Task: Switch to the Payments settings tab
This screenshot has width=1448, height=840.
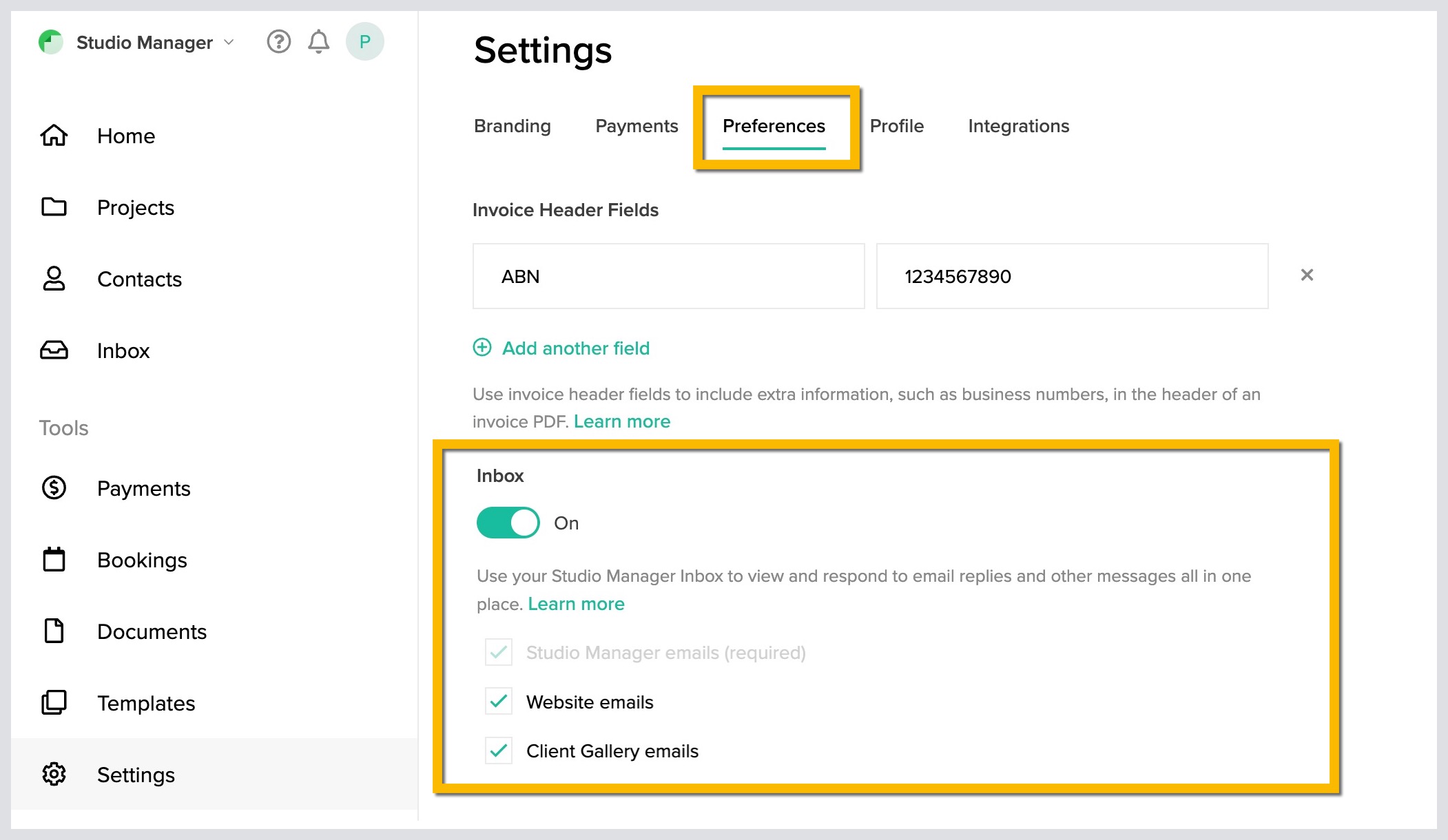Action: pyautogui.click(x=637, y=126)
